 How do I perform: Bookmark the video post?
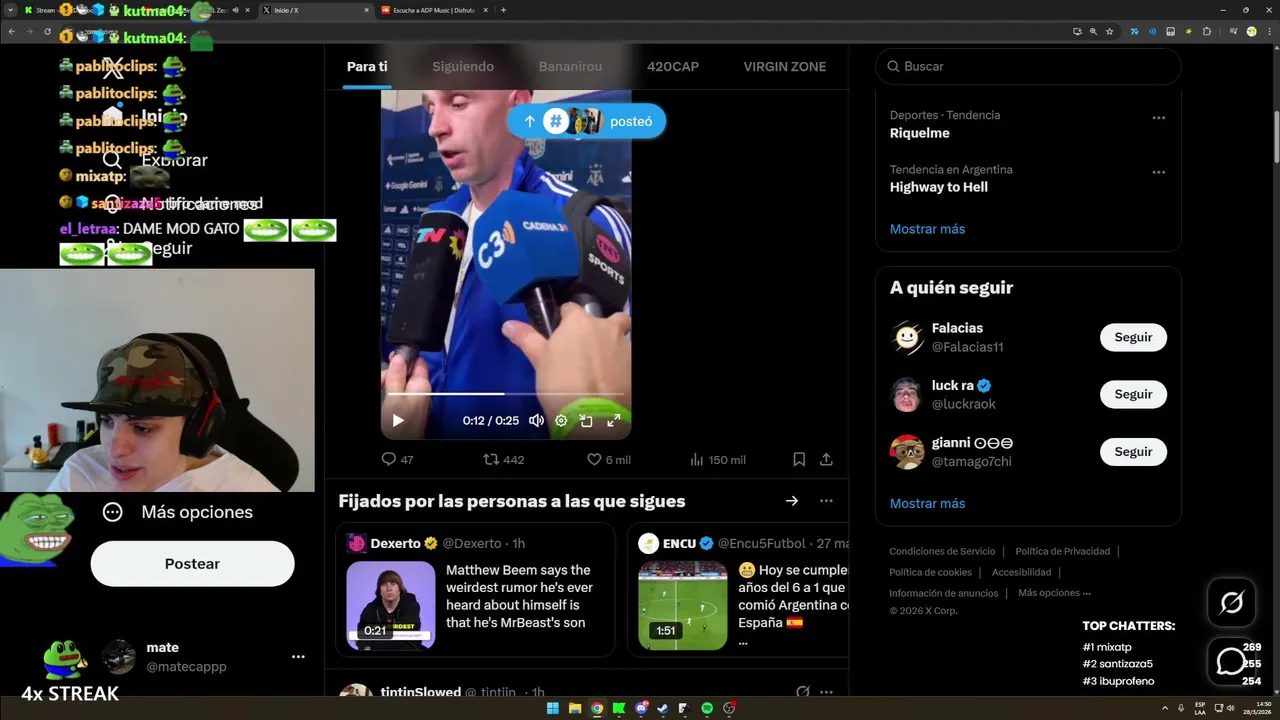pyautogui.click(x=799, y=459)
